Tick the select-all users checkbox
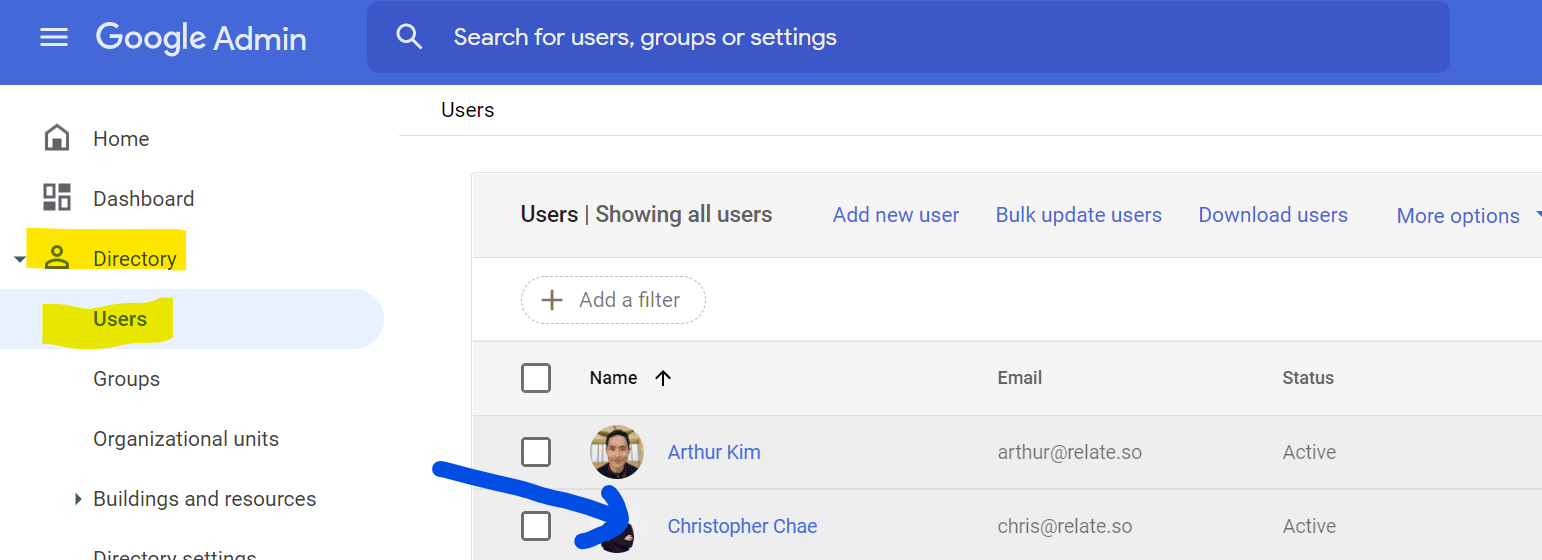Viewport: 1542px width, 560px height. [536, 378]
